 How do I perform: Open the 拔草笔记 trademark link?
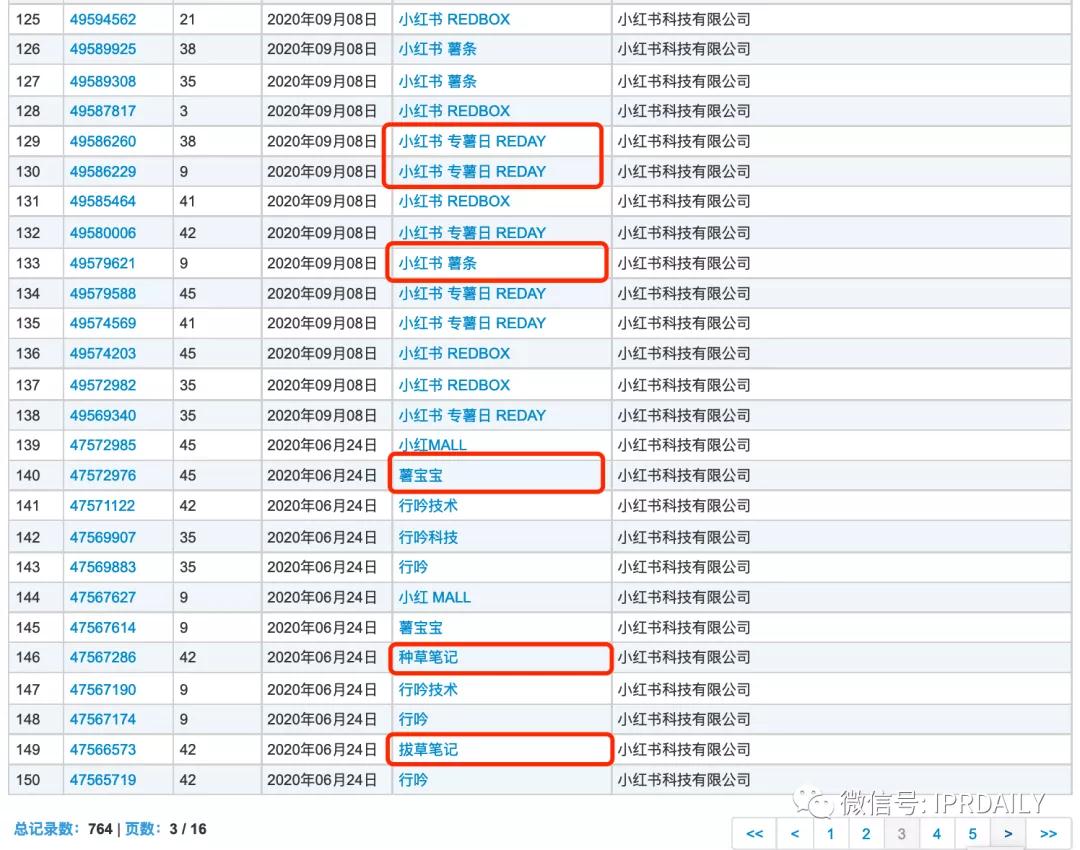coord(428,749)
